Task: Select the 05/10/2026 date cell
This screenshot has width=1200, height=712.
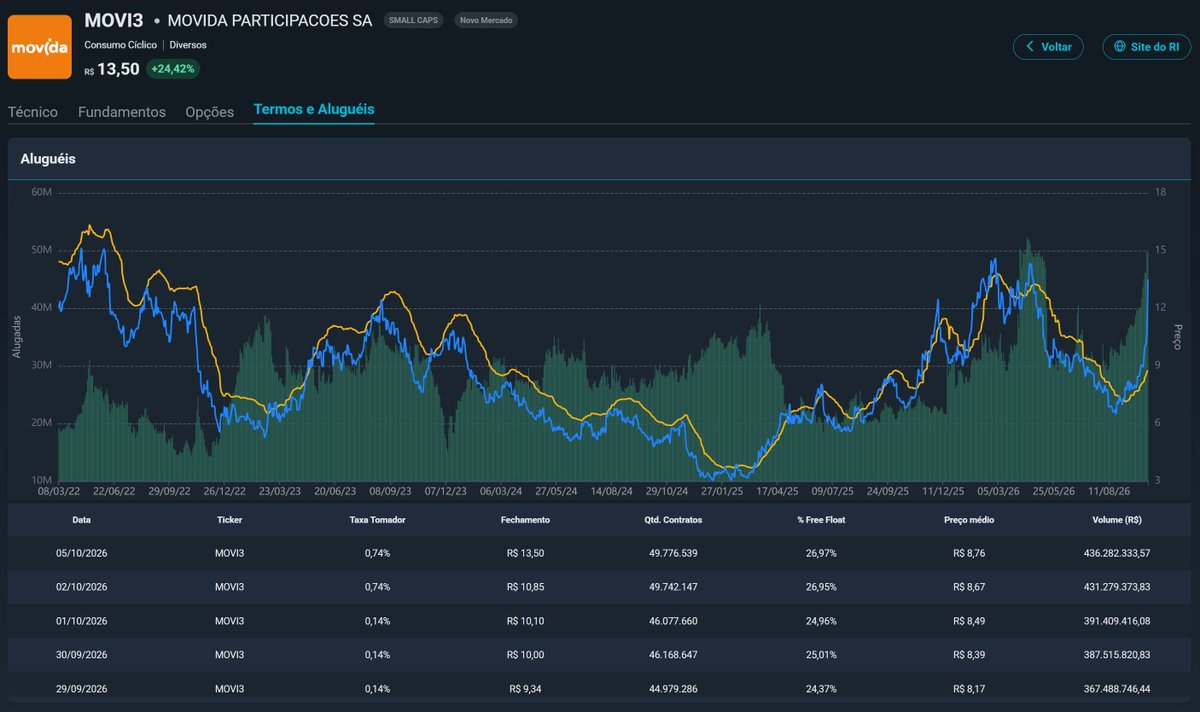Action: coord(81,553)
